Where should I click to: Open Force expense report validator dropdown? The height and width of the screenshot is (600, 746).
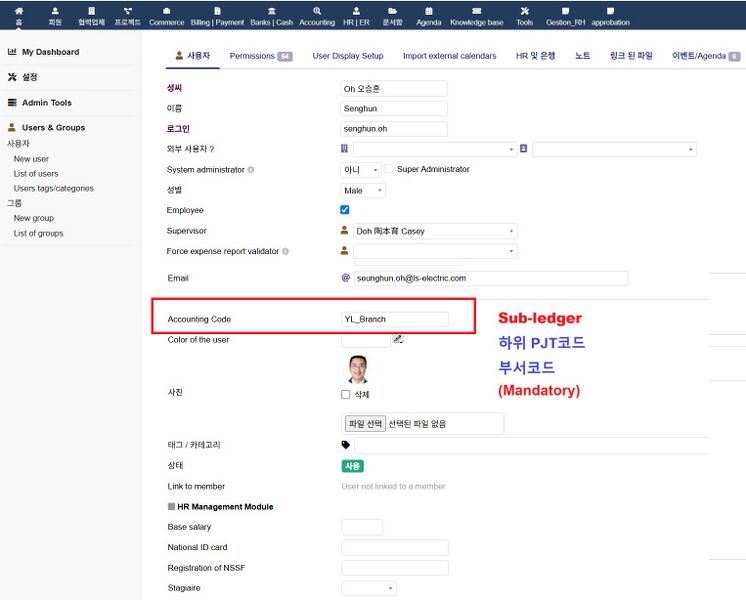(435, 251)
